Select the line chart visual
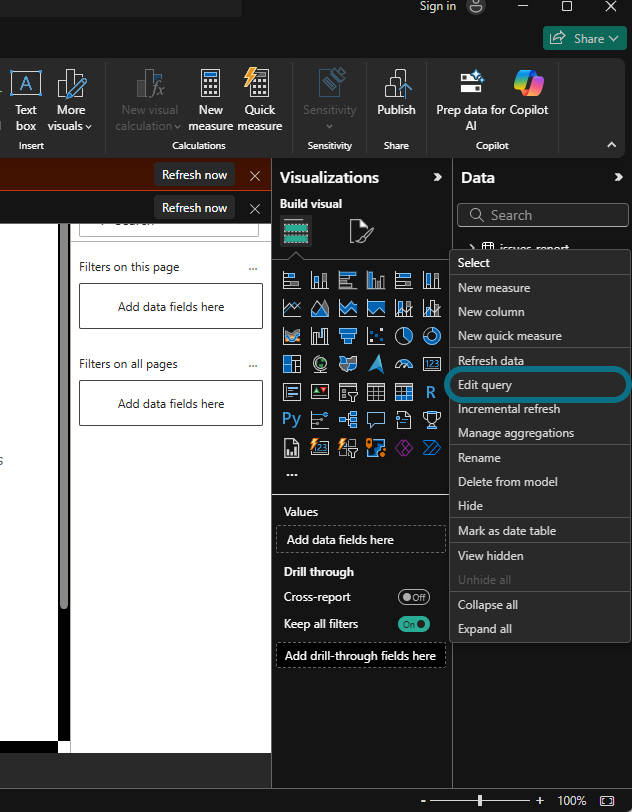This screenshot has width=632, height=812. 292,308
